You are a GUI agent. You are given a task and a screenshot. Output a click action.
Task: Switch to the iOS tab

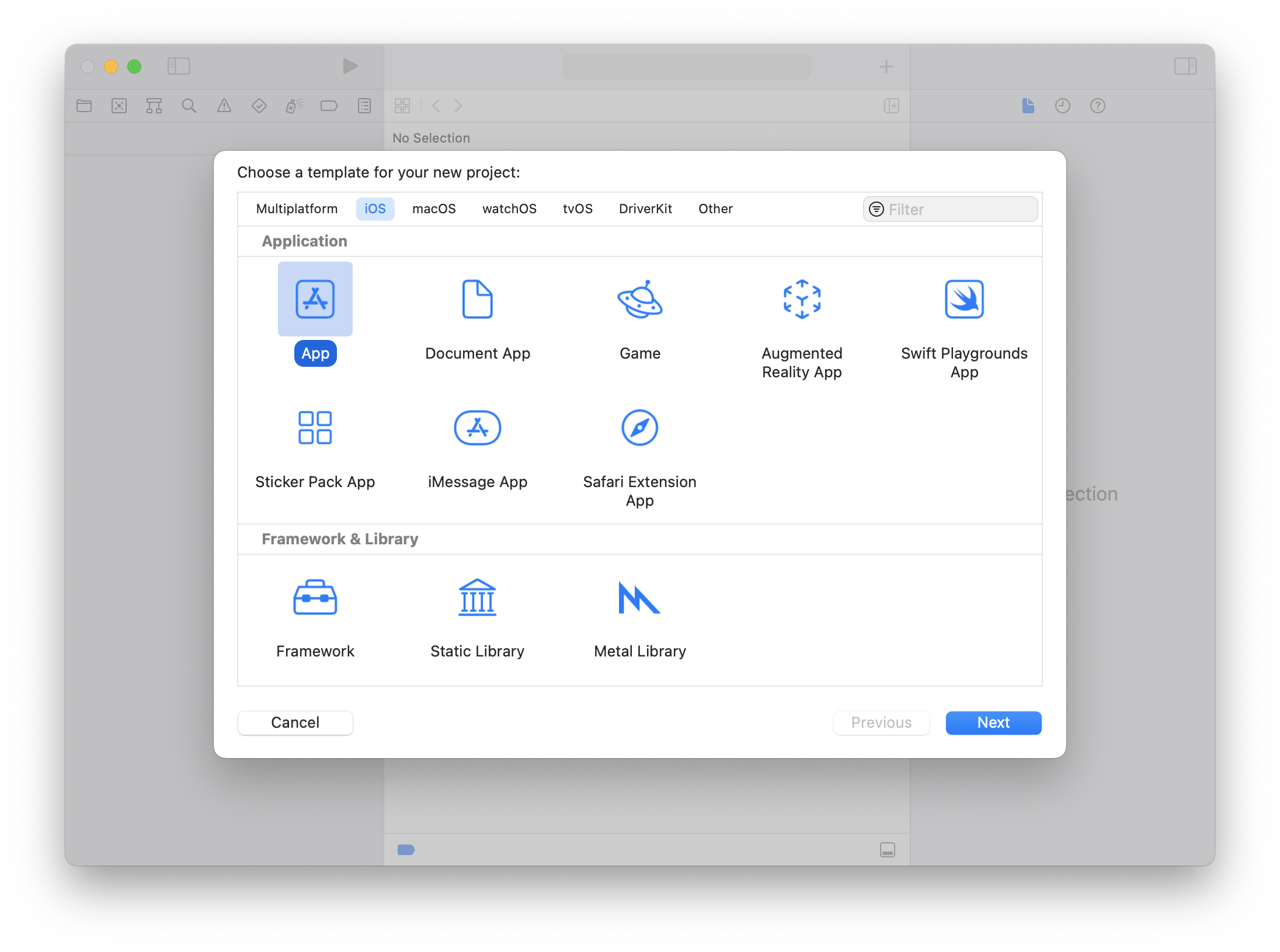point(375,209)
